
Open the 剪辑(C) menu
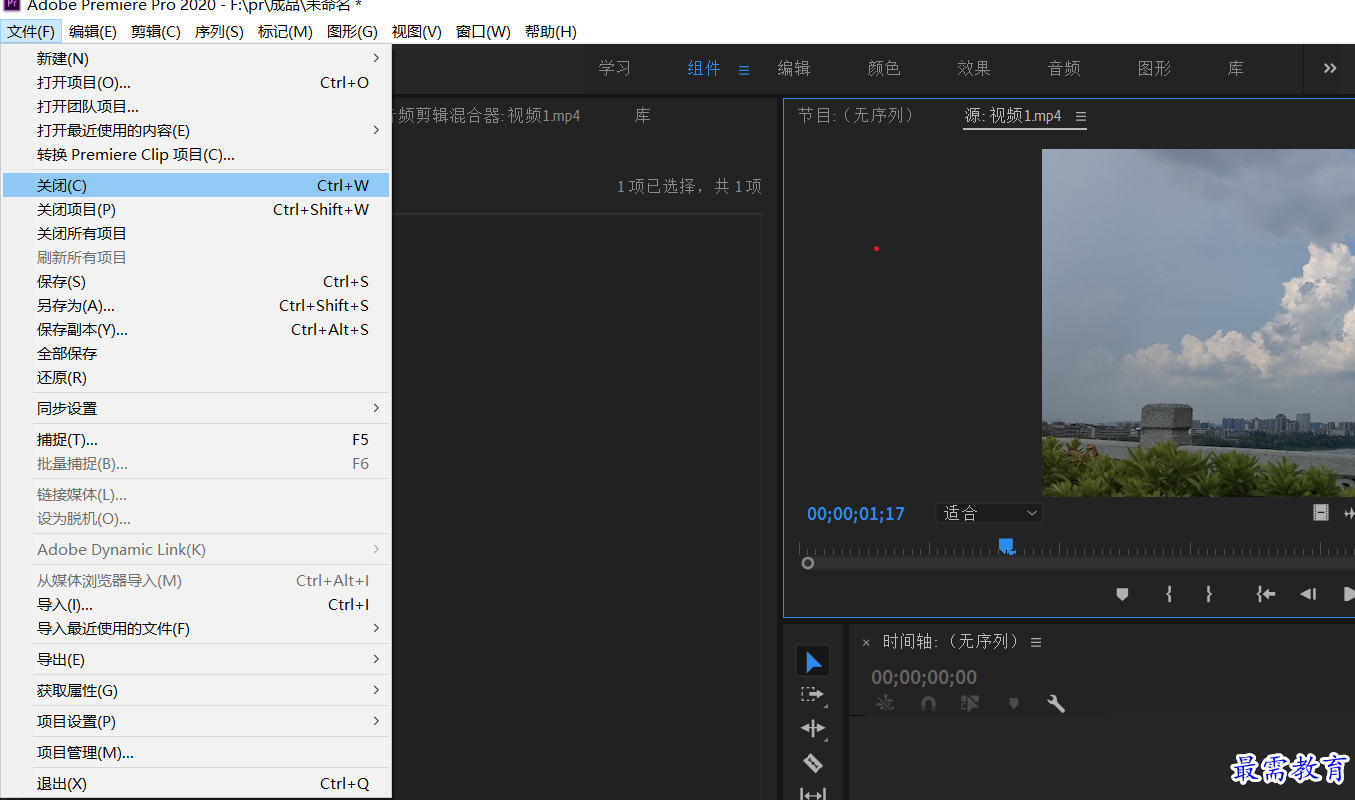click(156, 31)
